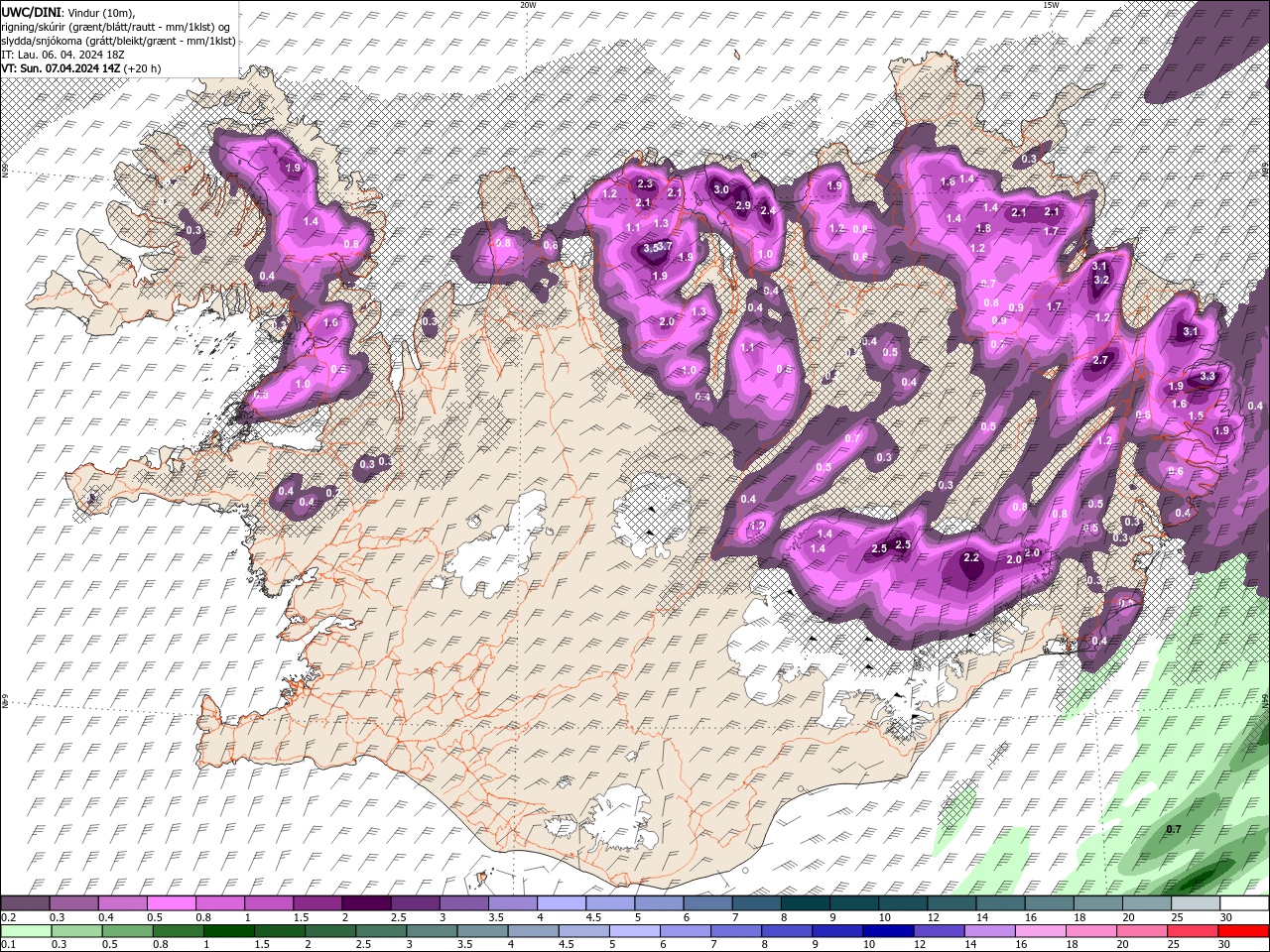Select snow scale swatch between 0.5 and 0.8
The width and height of the screenshot is (1270, 952).
point(171,903)
